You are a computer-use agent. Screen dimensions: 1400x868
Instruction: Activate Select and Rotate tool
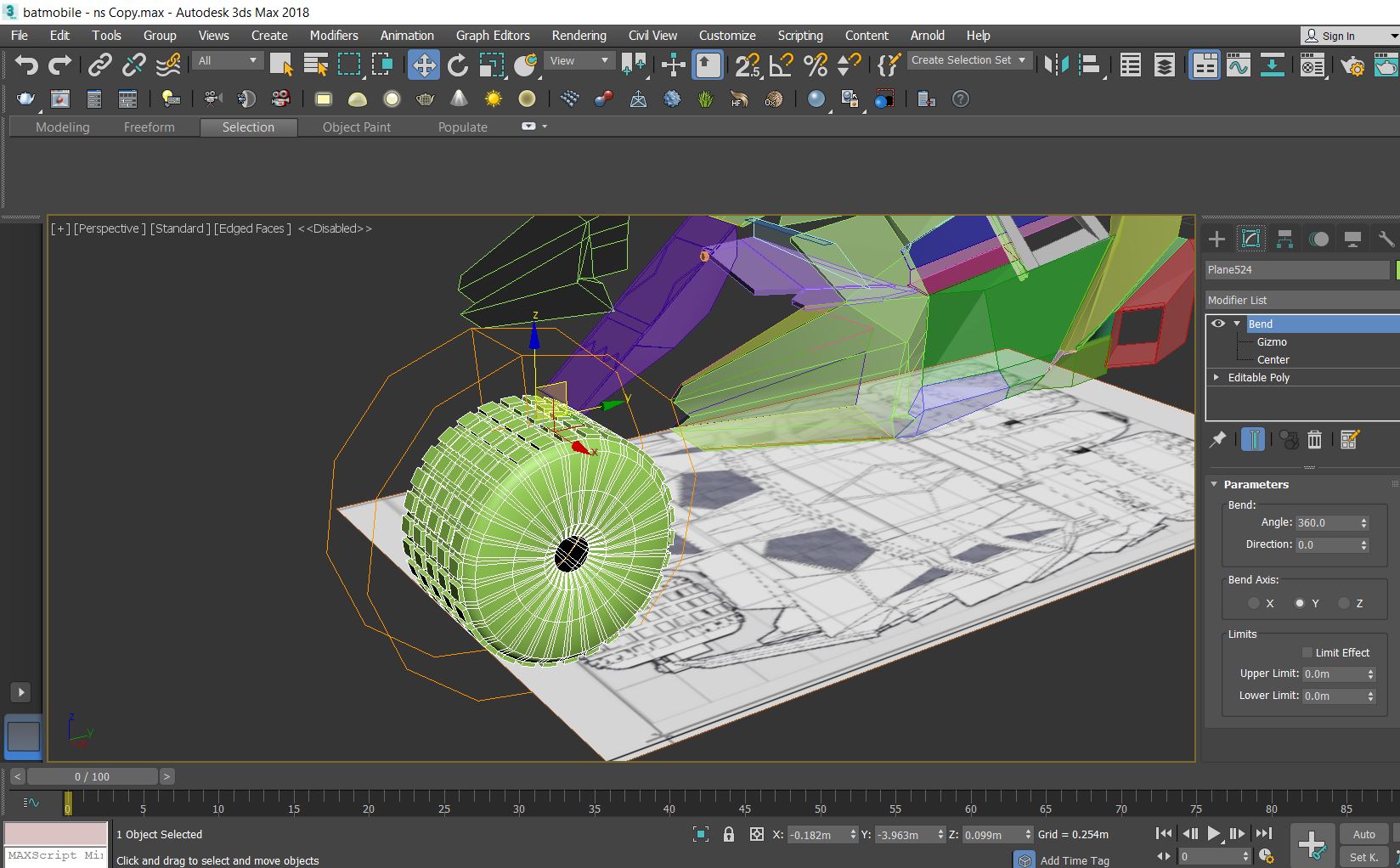[458, 65]
